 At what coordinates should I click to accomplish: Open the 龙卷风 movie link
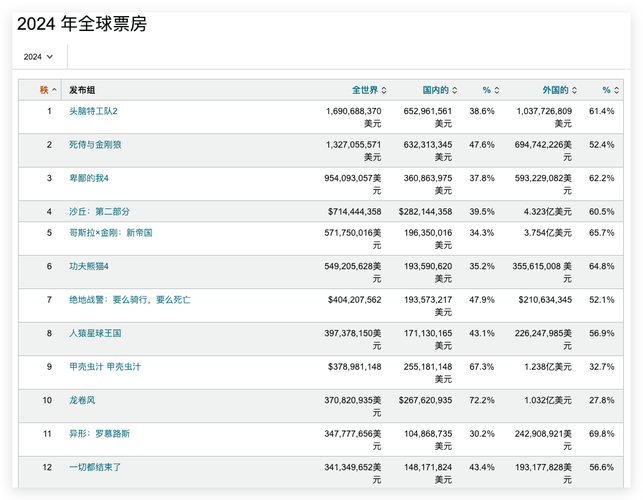[x=82, y=400]
